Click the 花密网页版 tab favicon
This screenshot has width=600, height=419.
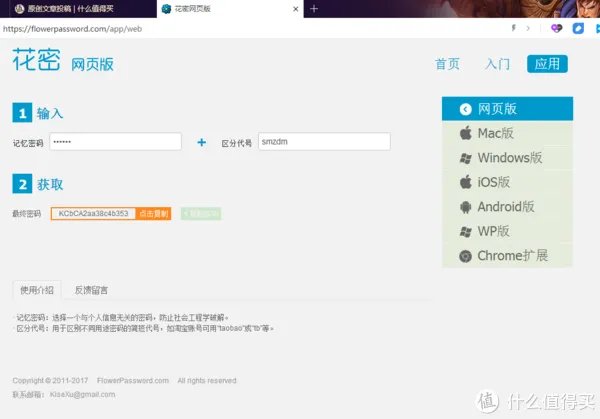tap(166, 9)
